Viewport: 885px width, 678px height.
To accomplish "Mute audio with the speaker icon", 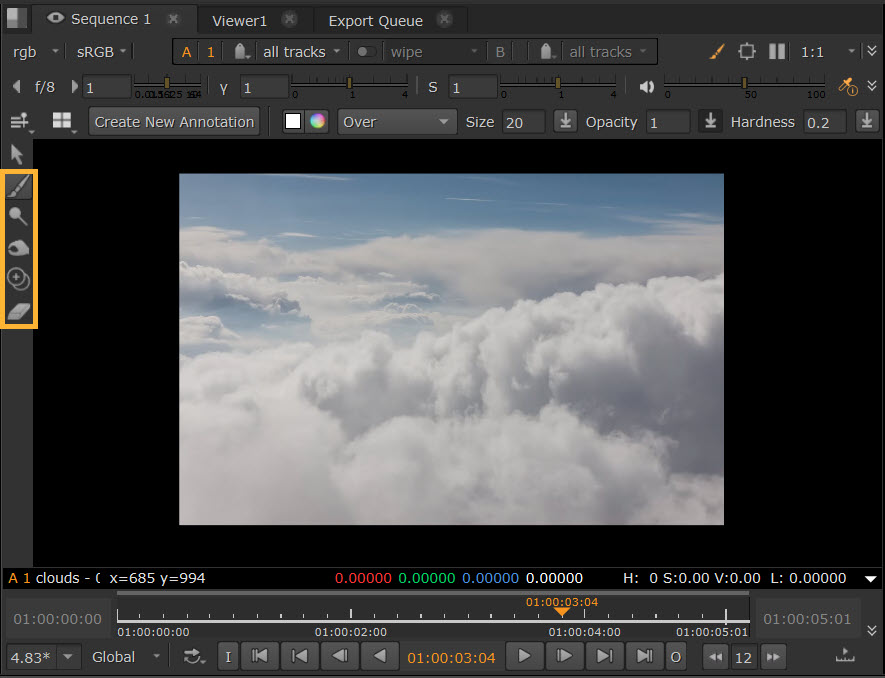I will 647,87.
